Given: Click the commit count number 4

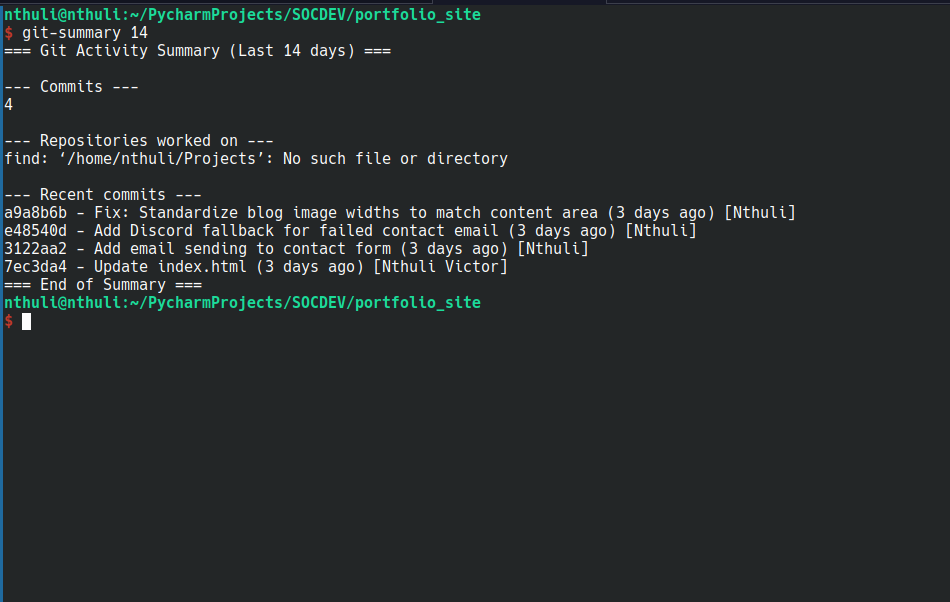Looking at the screenshot, I should coord(8,105).
